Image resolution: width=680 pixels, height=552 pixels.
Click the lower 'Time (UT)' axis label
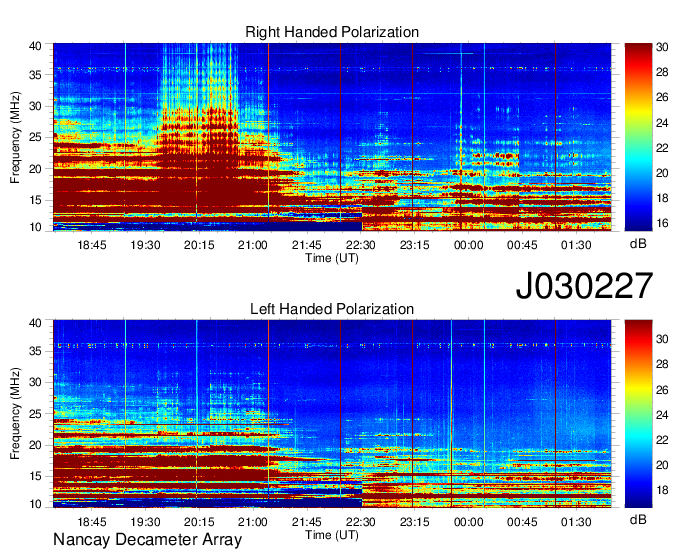pos(332,535)
